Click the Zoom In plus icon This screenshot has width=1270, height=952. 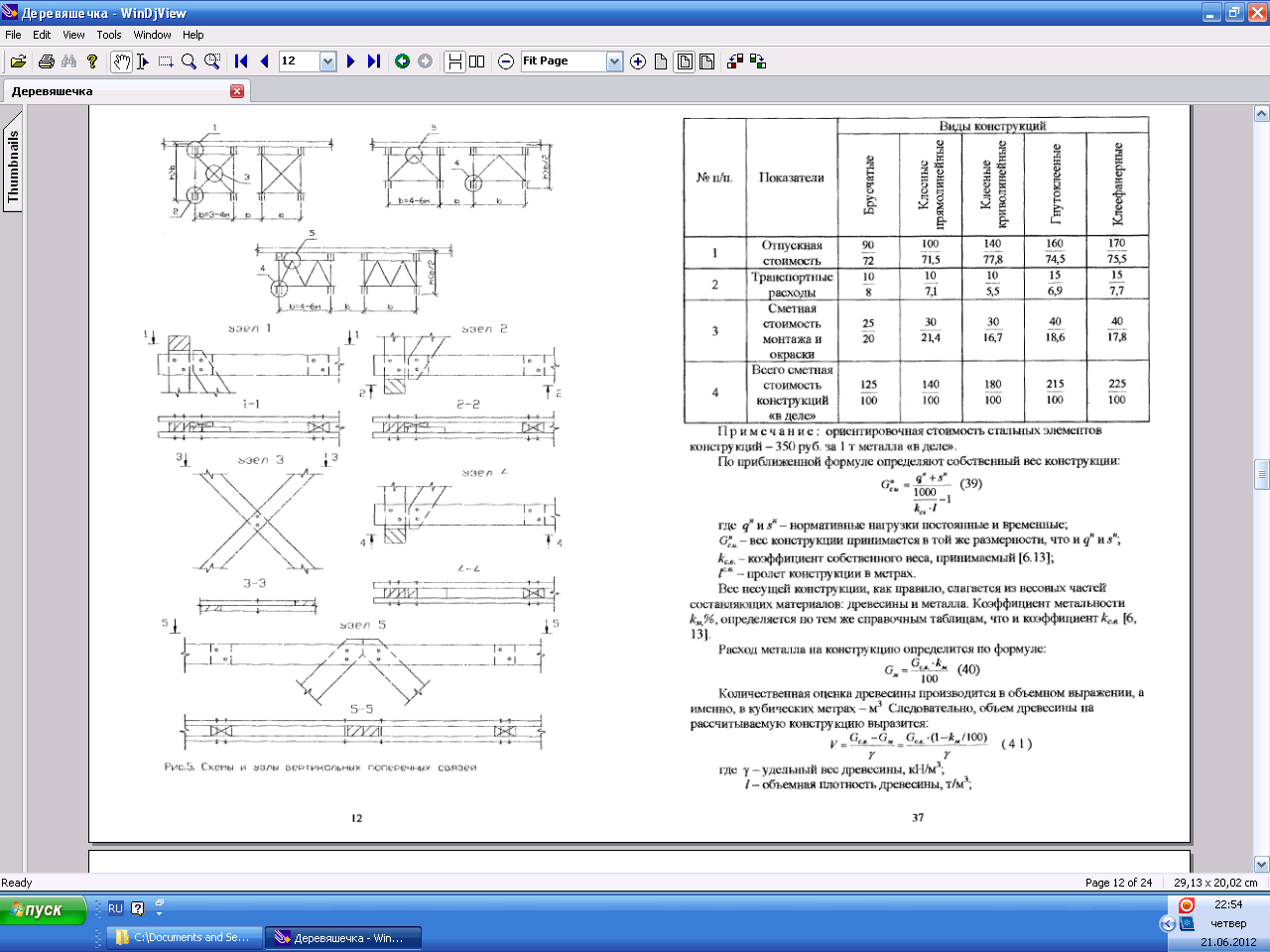tap(638, 61)
